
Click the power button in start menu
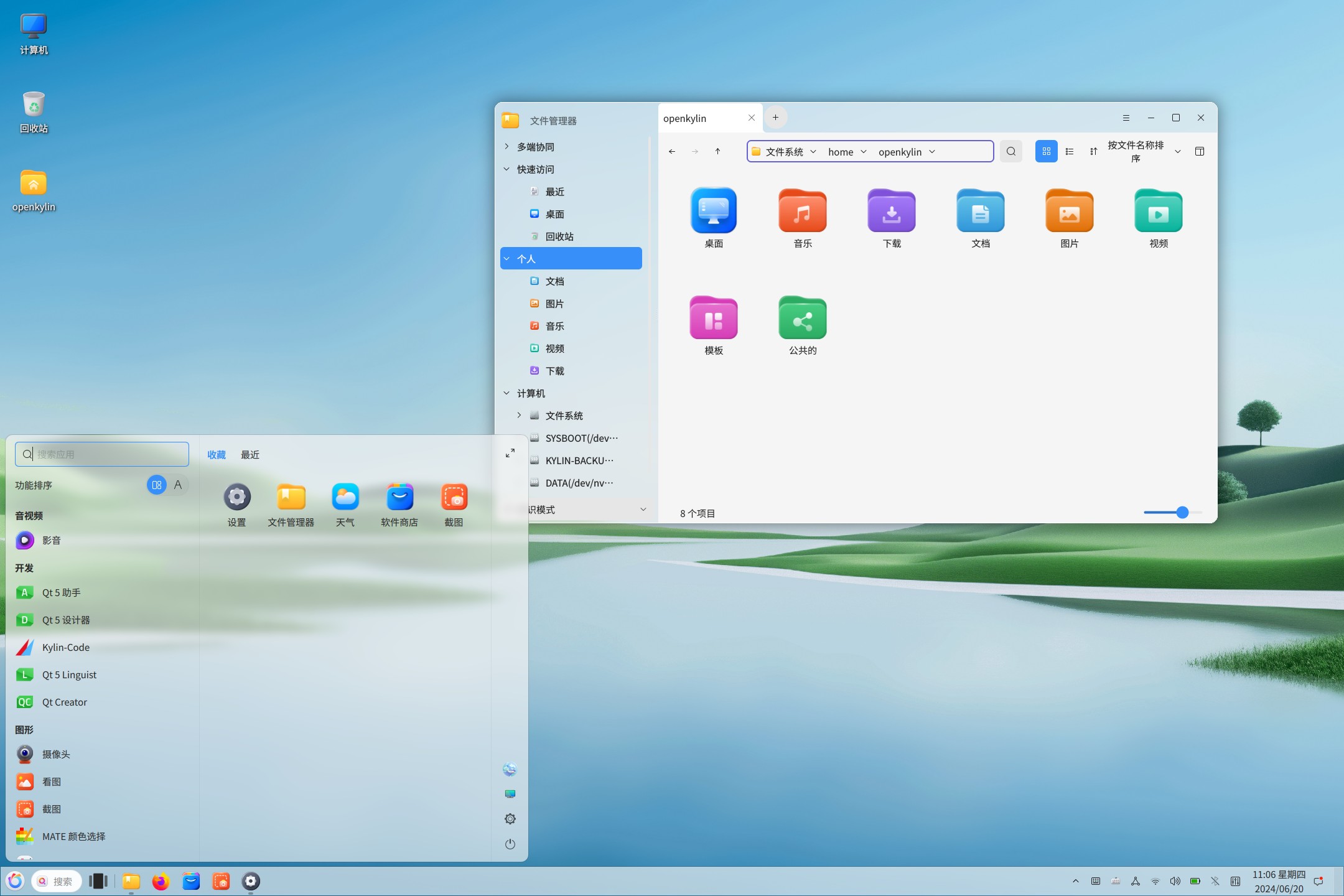510,844
